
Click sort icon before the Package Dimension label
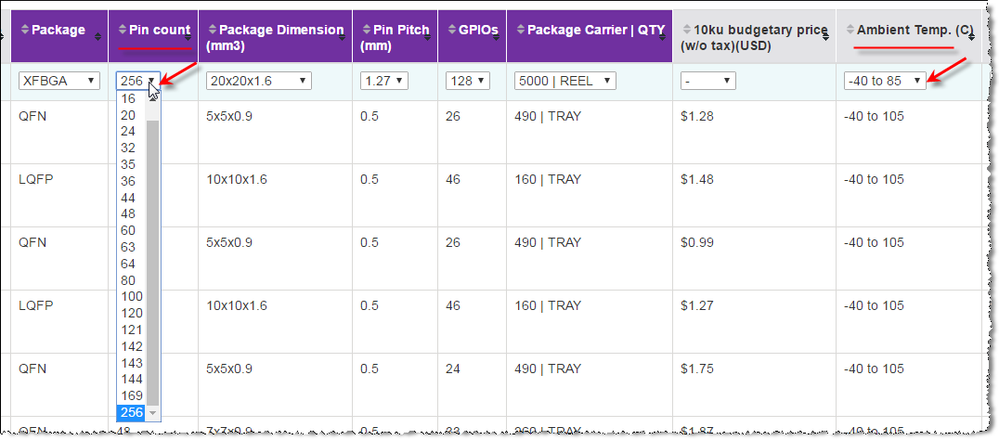tap(212, 31)
